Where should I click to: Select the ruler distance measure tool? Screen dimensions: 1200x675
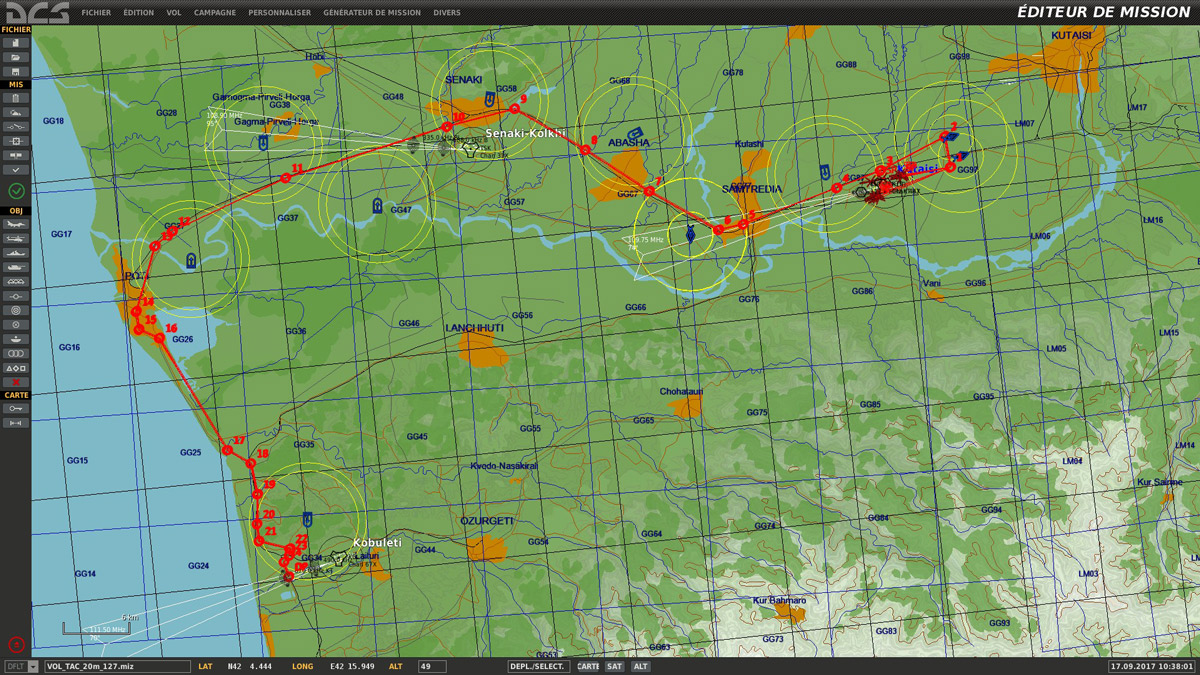[x=16, y=423]
